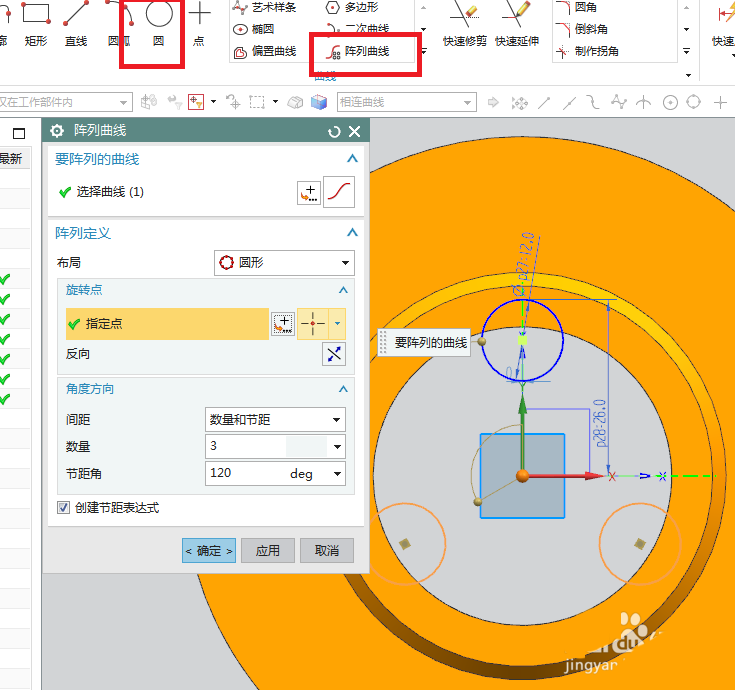Click the orange origin point of coordinate triad

pyautogui.click(x=522, y=476)
